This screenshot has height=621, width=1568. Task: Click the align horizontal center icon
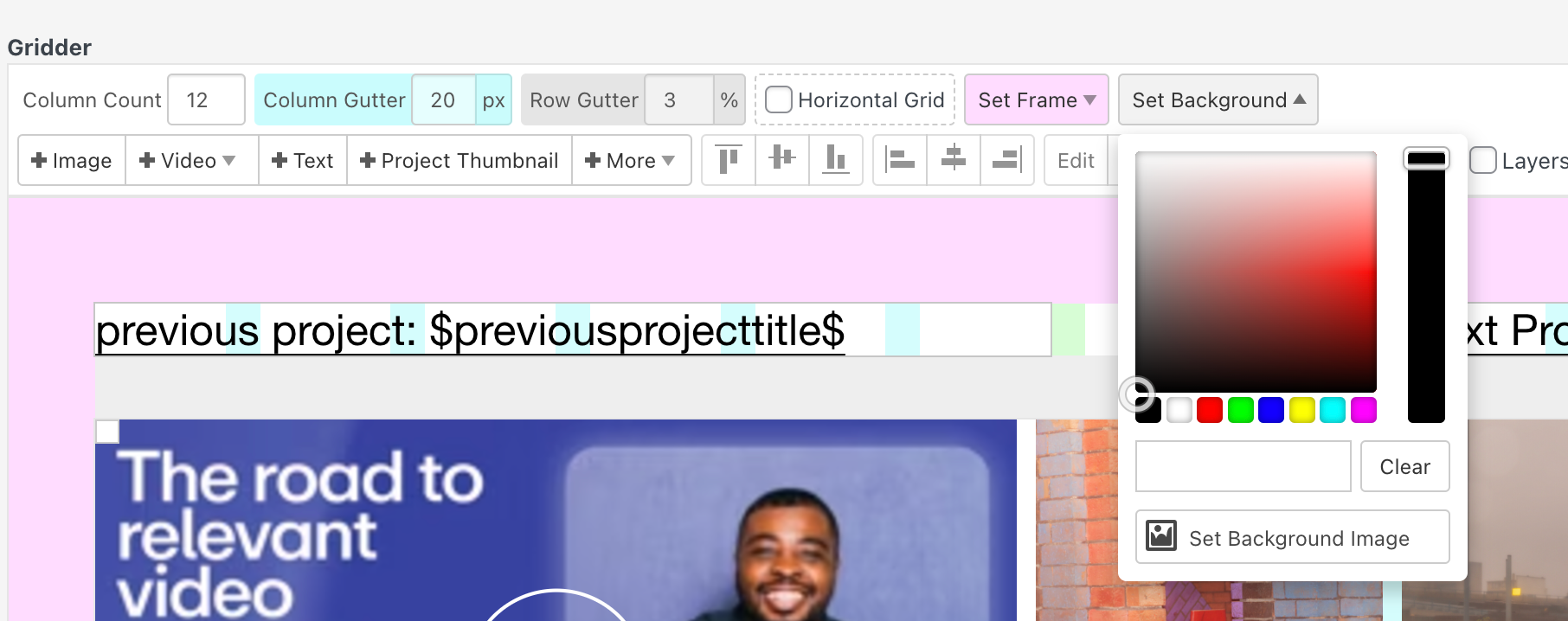tap(954, 160)
